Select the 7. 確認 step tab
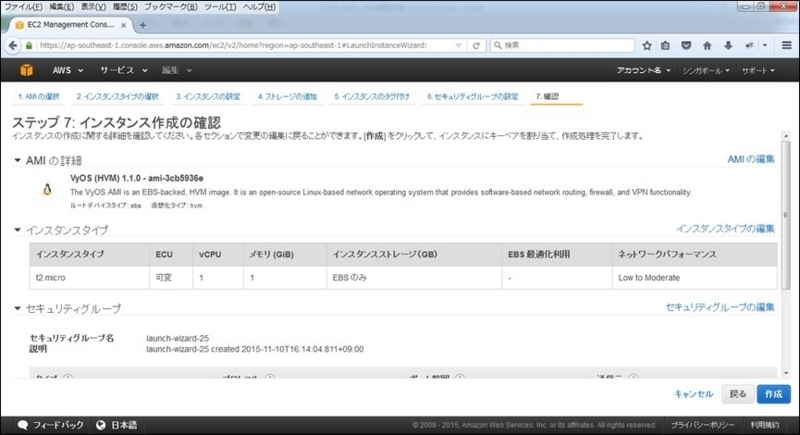The width and height of the screenshot is (800, 435). 547,96
